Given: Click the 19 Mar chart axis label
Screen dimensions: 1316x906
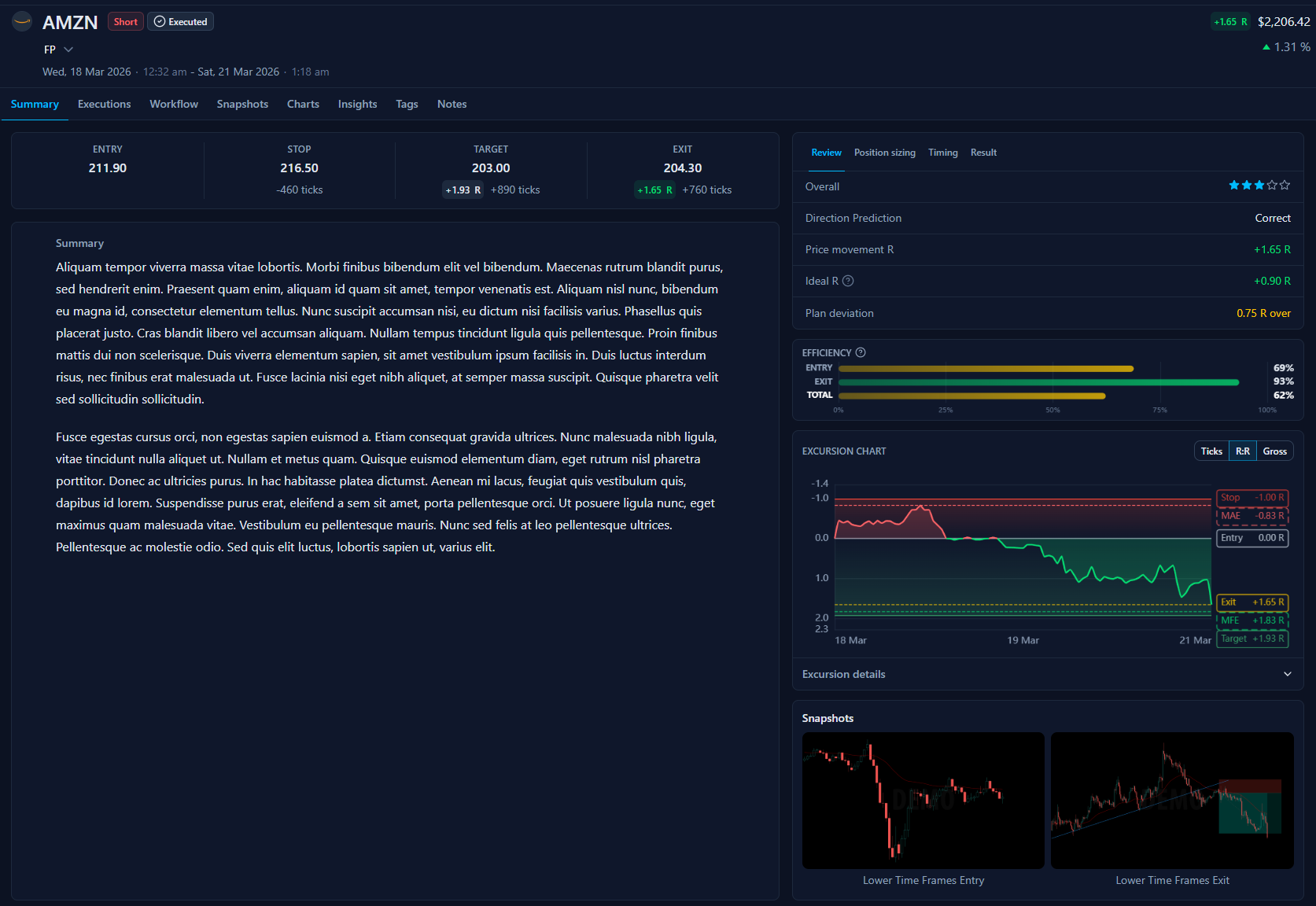Looking at the screenshot, I should point(1023,640).
